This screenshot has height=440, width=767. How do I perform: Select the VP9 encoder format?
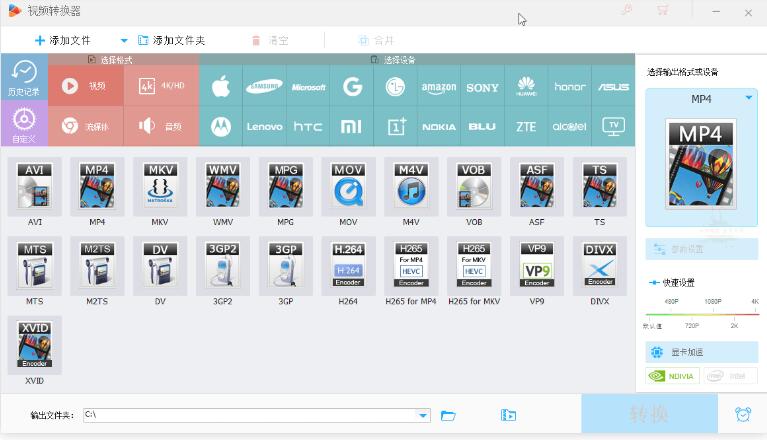point(537,264)
